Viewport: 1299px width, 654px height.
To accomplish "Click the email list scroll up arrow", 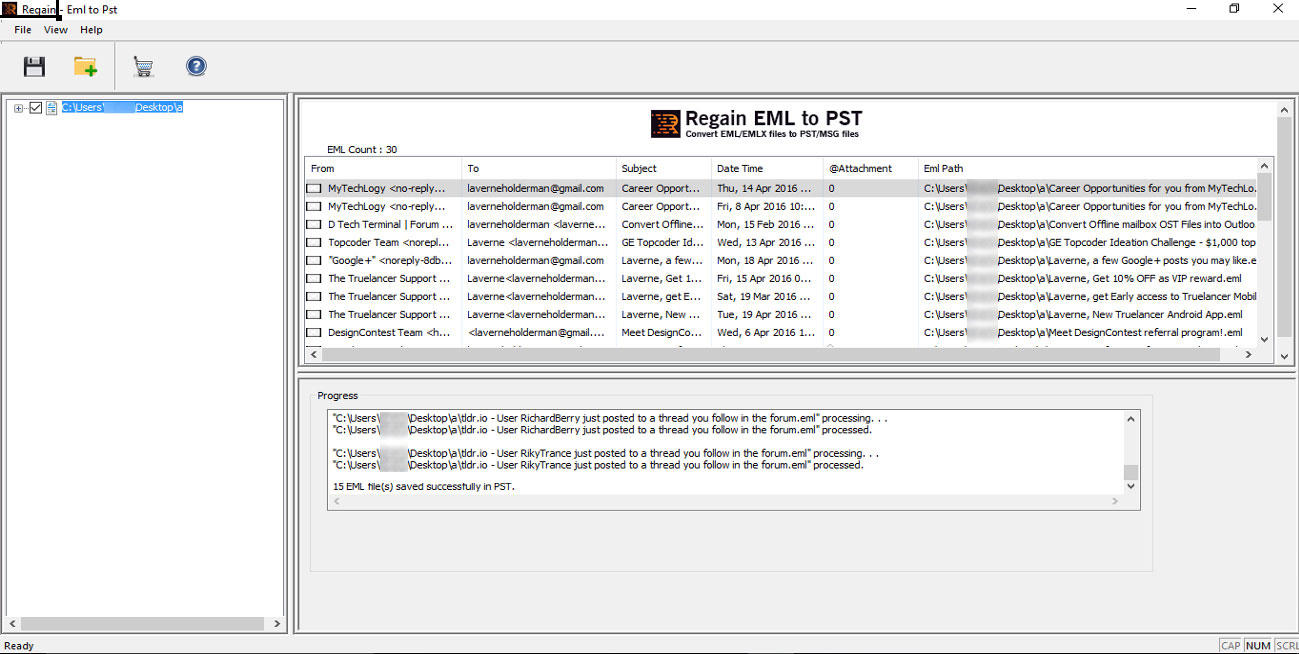I will [x=1265, y=166].
